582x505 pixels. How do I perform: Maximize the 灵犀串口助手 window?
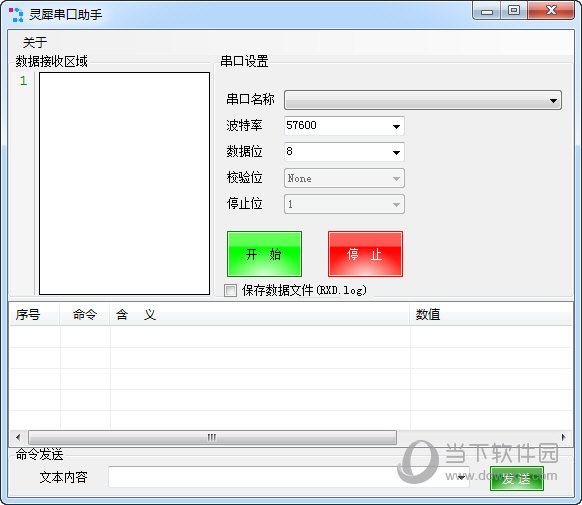(514, 11)
